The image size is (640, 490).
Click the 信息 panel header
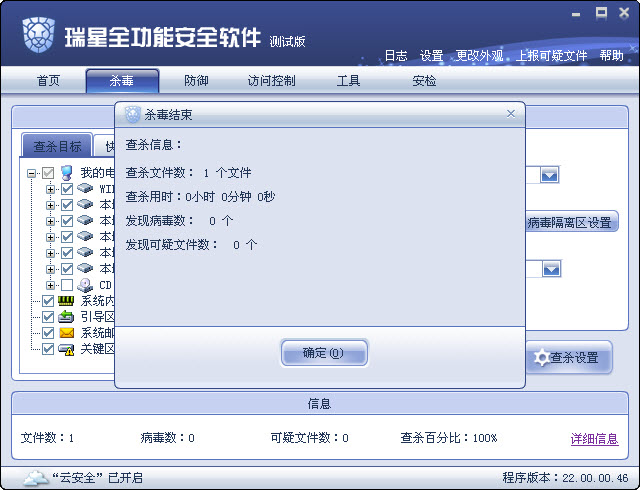point(320,403)
